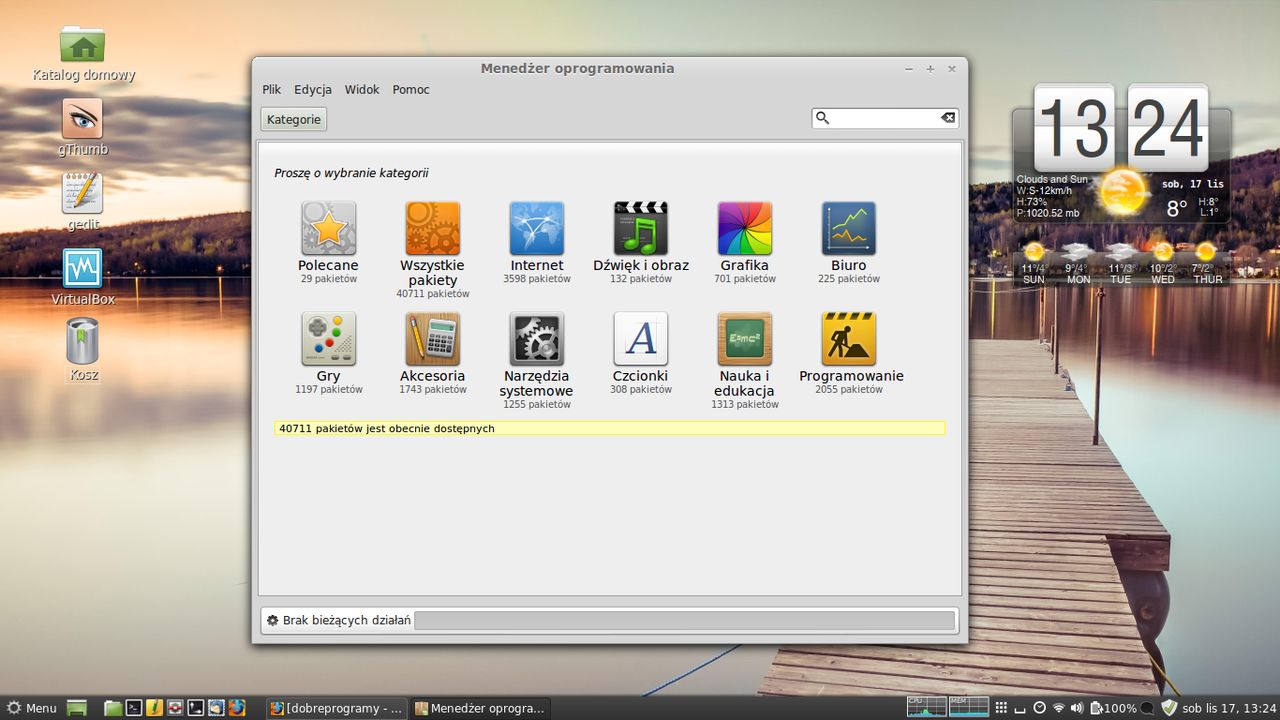Click the Brak bieżących działań progress bar

click(684, 620)
